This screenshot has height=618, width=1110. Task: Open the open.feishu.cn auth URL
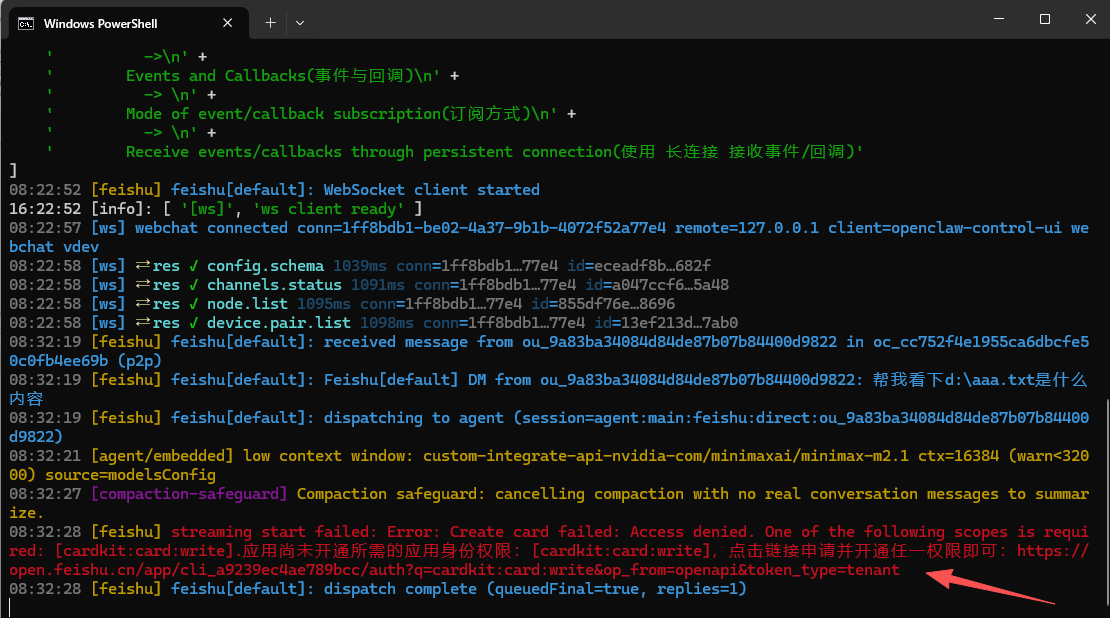454,571
